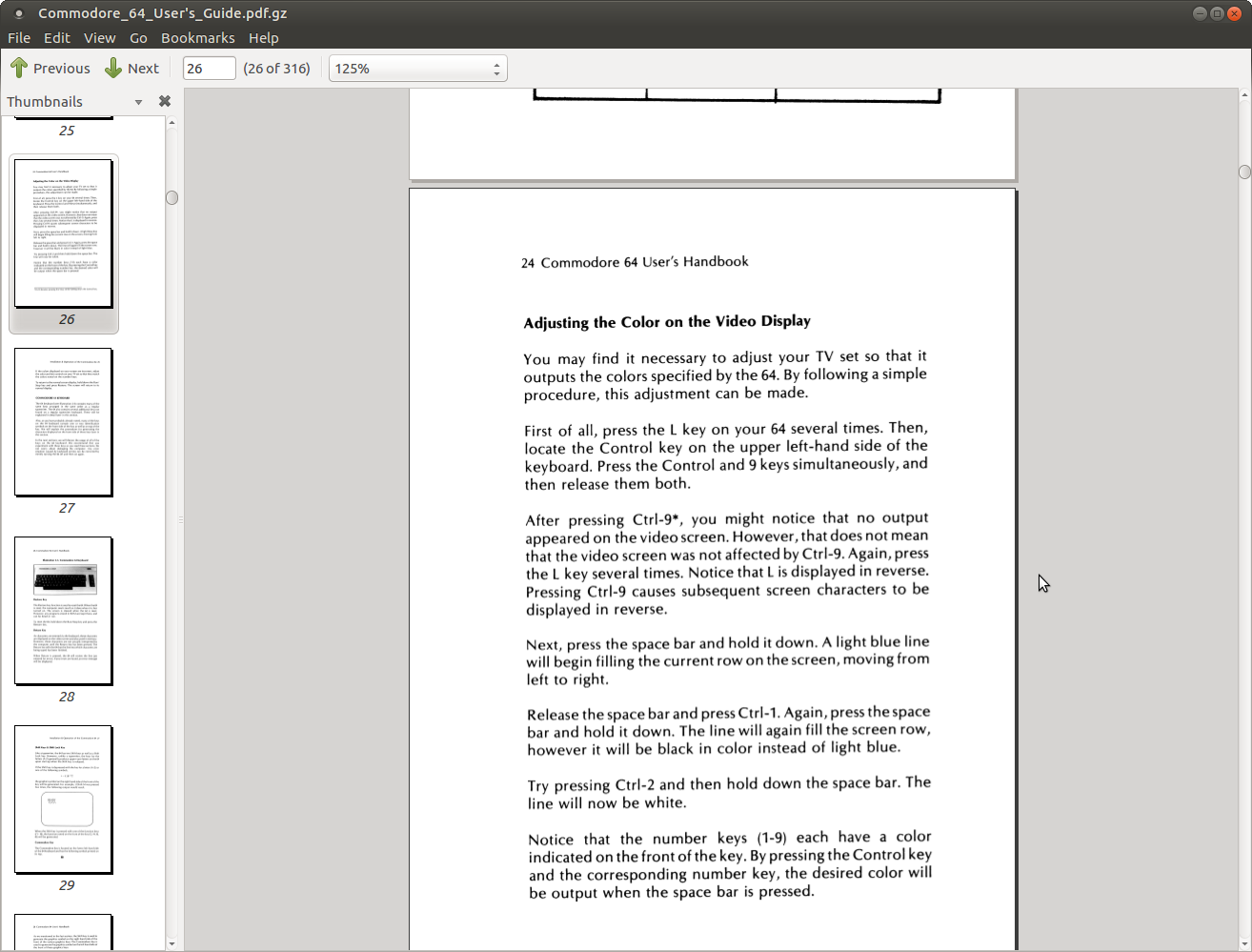Click the sidebar pane divider handle
The image size is (1252, 952).
coord(181,520)
